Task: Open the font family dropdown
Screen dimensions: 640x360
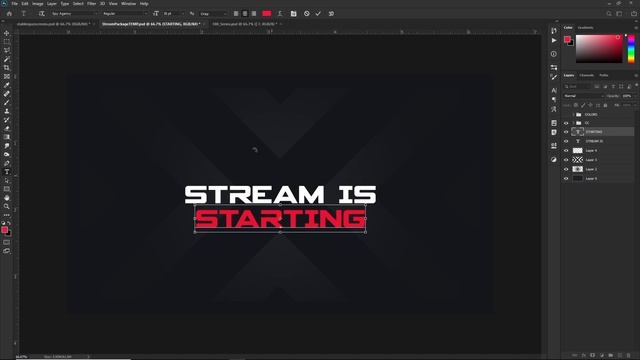Action: tap(74, 13)
